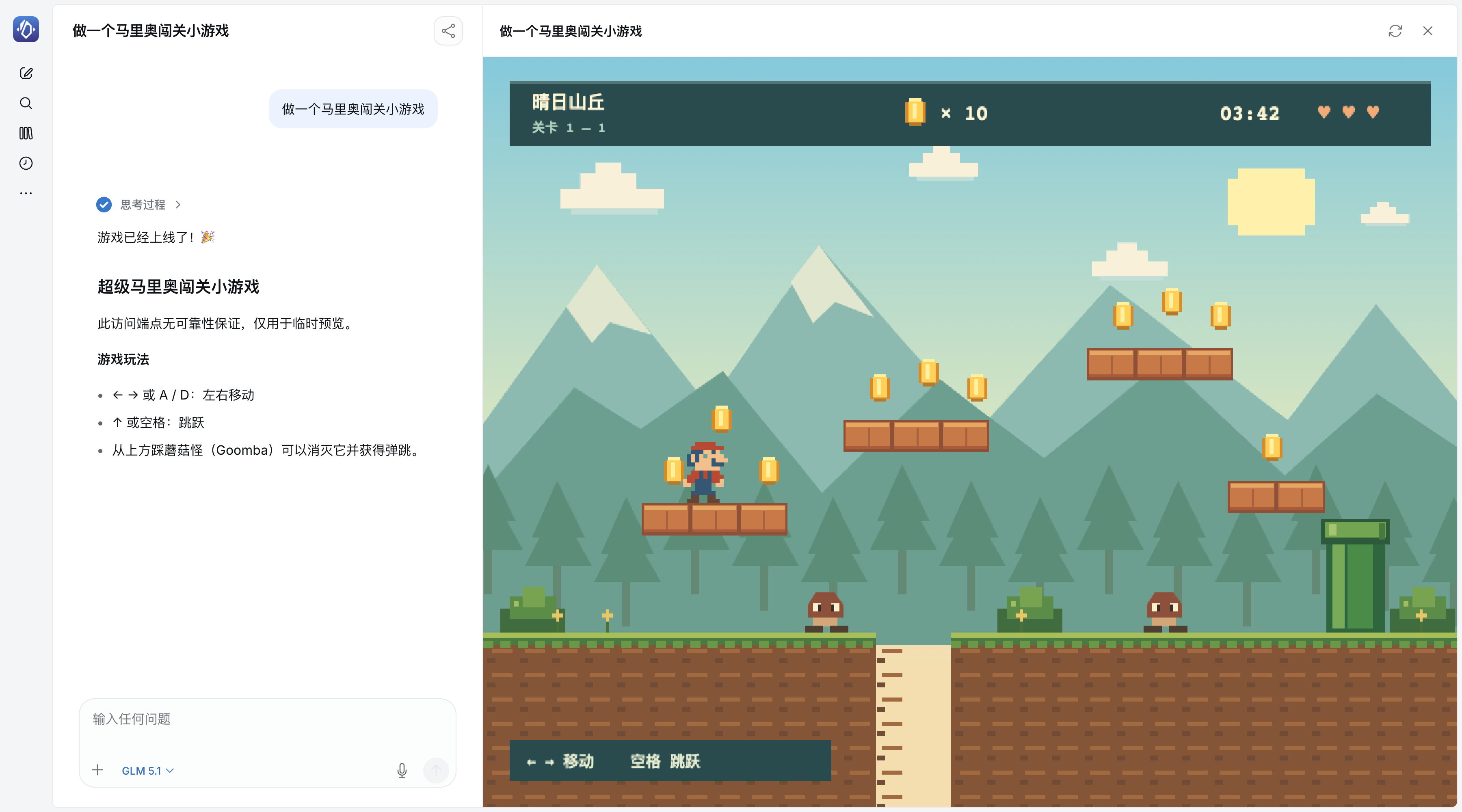Click the coin directly above Mario
1462x812 pixels.
pos(721,419)
